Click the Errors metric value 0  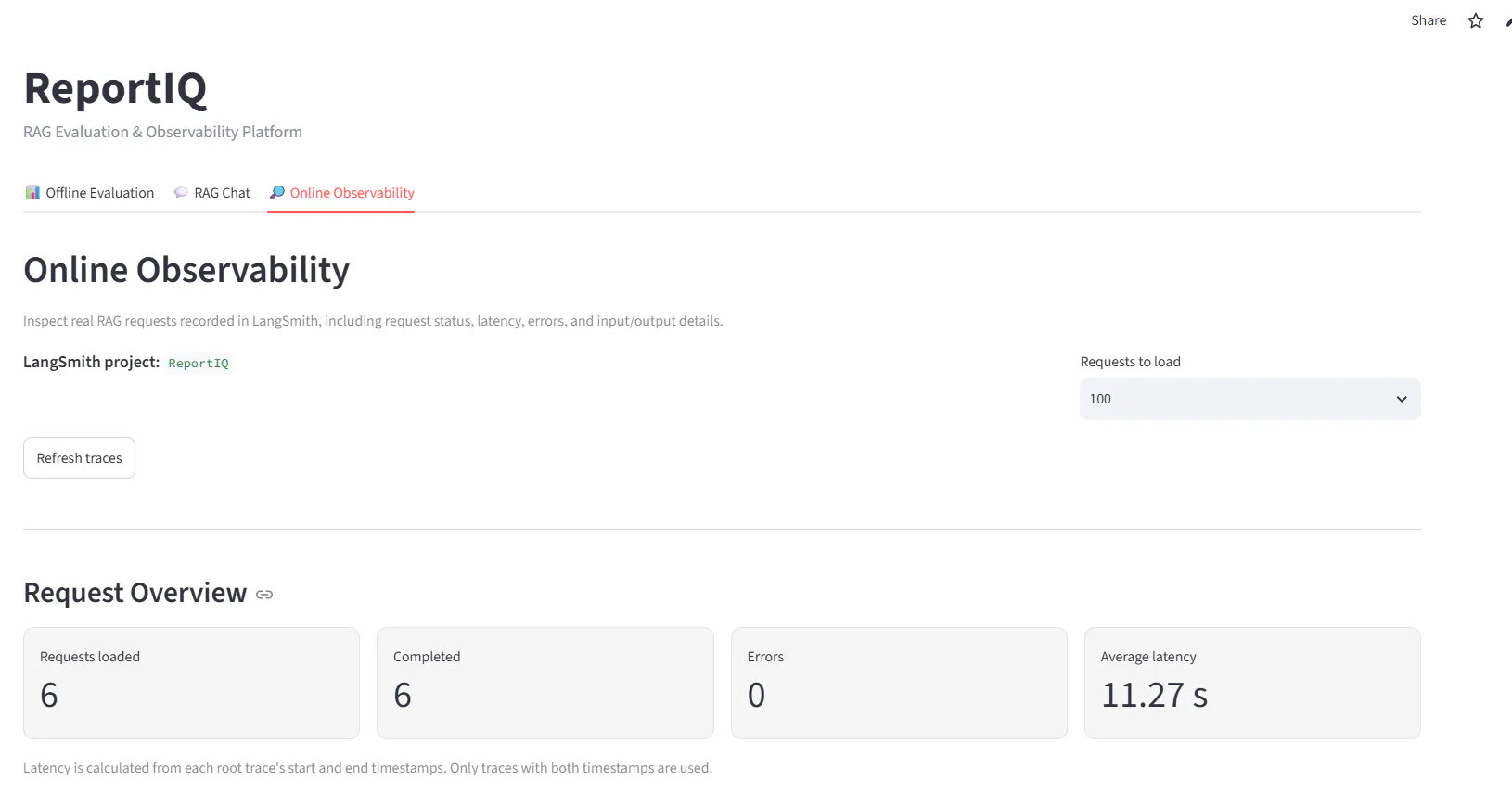pos(757,695)
